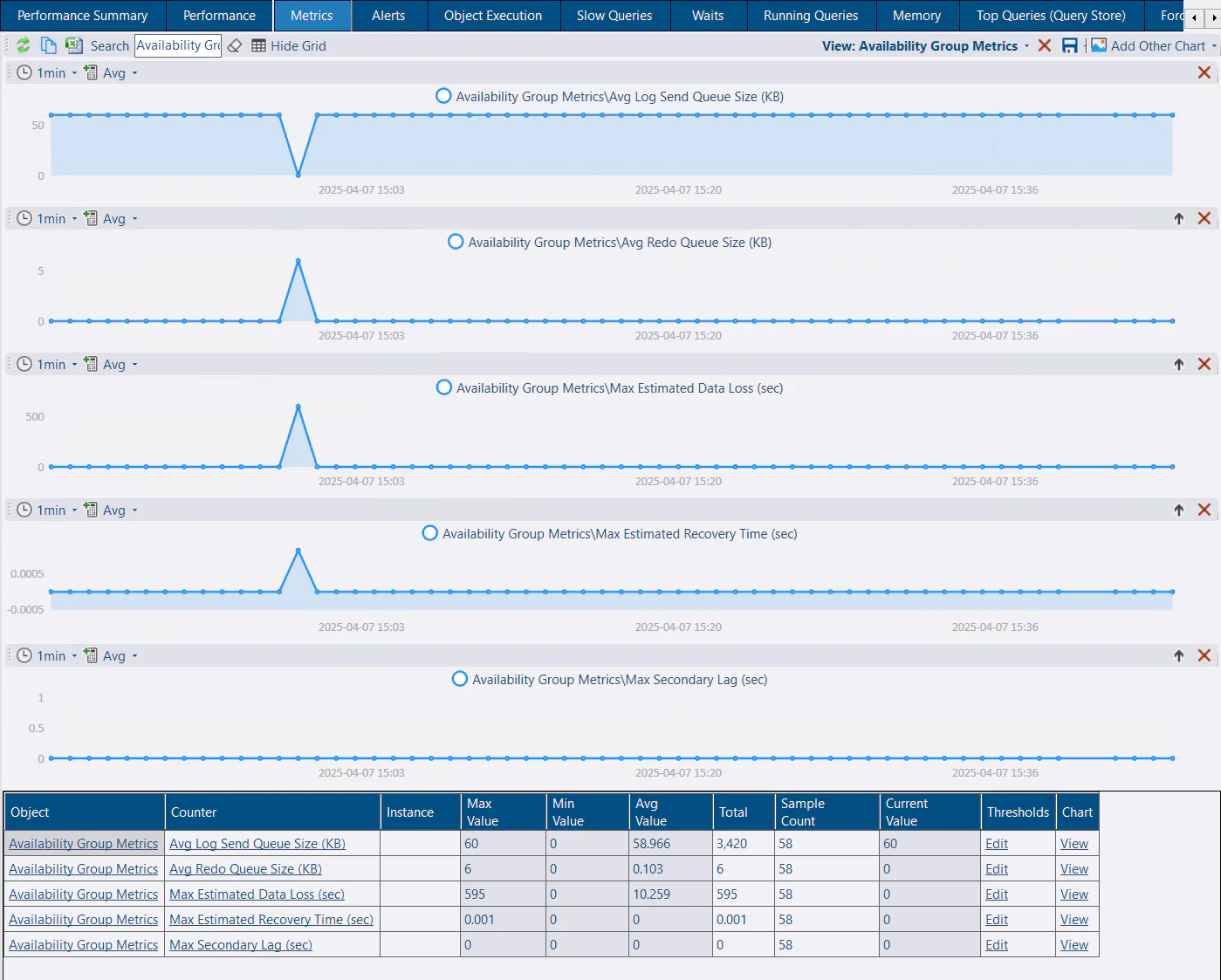Copy the grid data to clipboard
This screenshot has height=980, width=1221.
click(x=49, y=45)
